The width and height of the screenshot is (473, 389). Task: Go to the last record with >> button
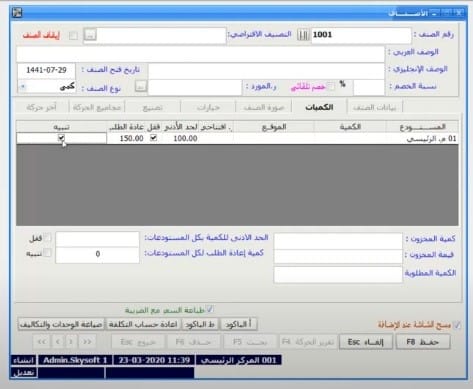[87, 342]
